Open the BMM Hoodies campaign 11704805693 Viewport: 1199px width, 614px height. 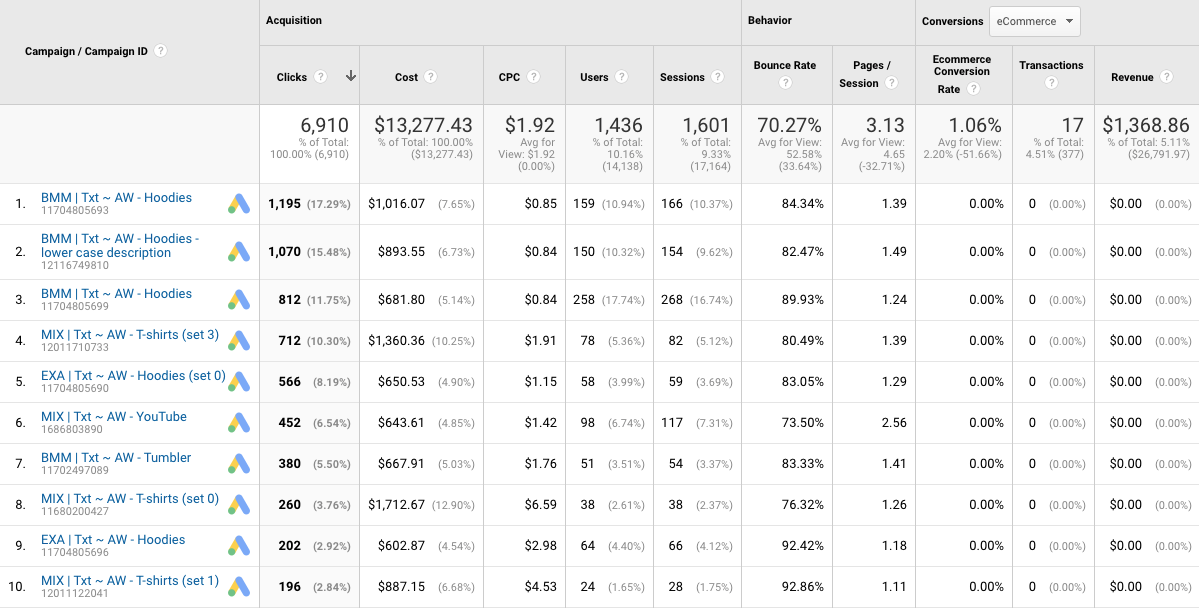pos(116,198)
